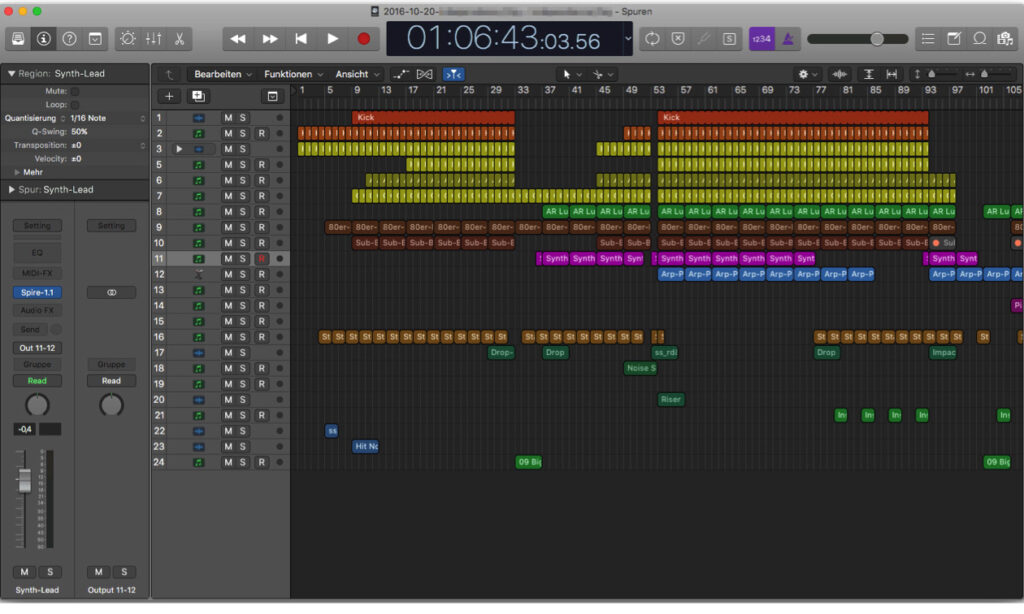Open the Ansicht menu

pos(357,74)
